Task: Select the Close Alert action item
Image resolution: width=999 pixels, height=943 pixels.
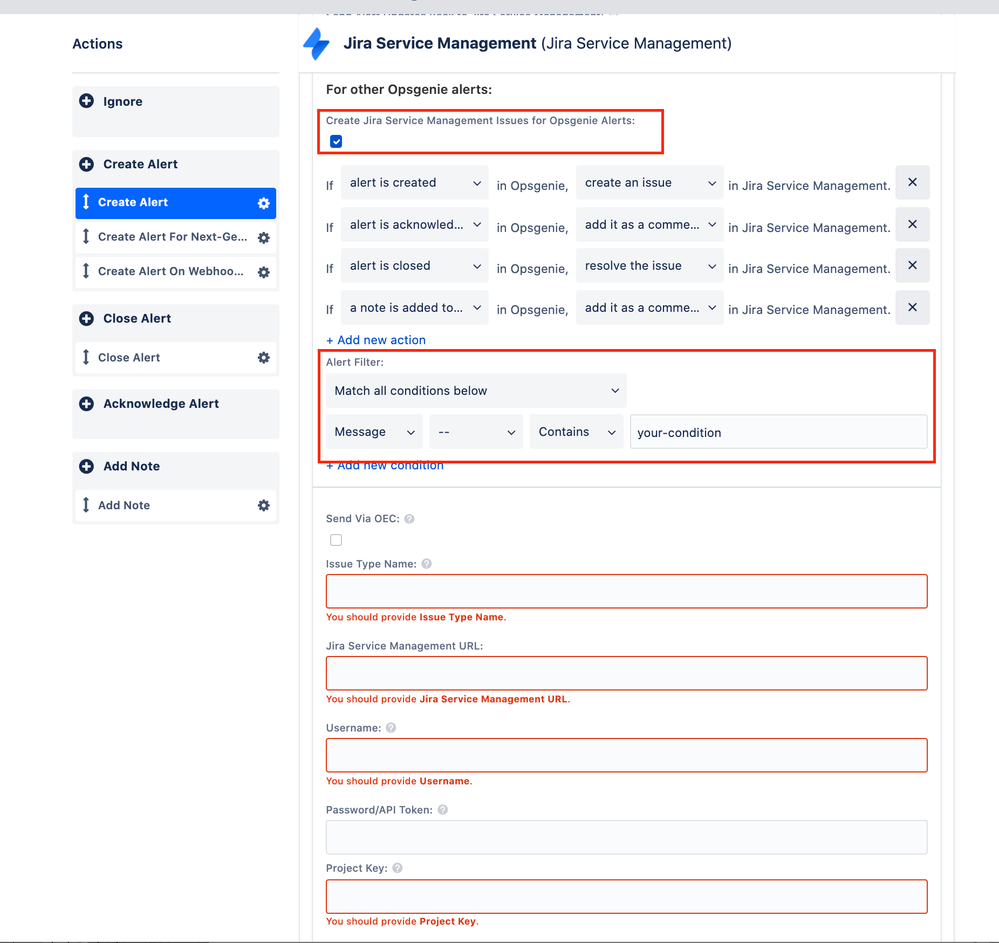Action: [176, 357]
